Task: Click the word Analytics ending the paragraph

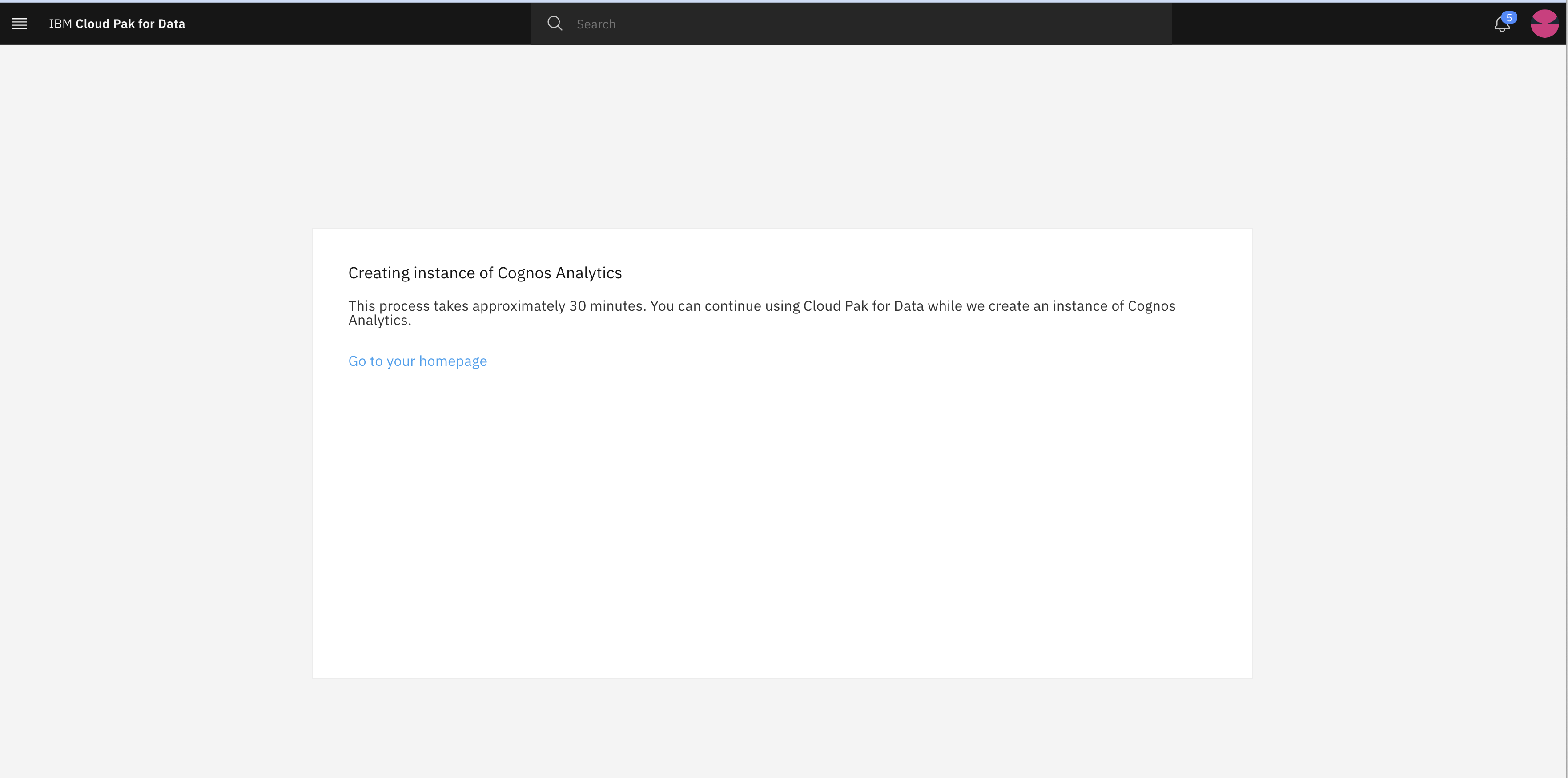Action: coord(378,321)
